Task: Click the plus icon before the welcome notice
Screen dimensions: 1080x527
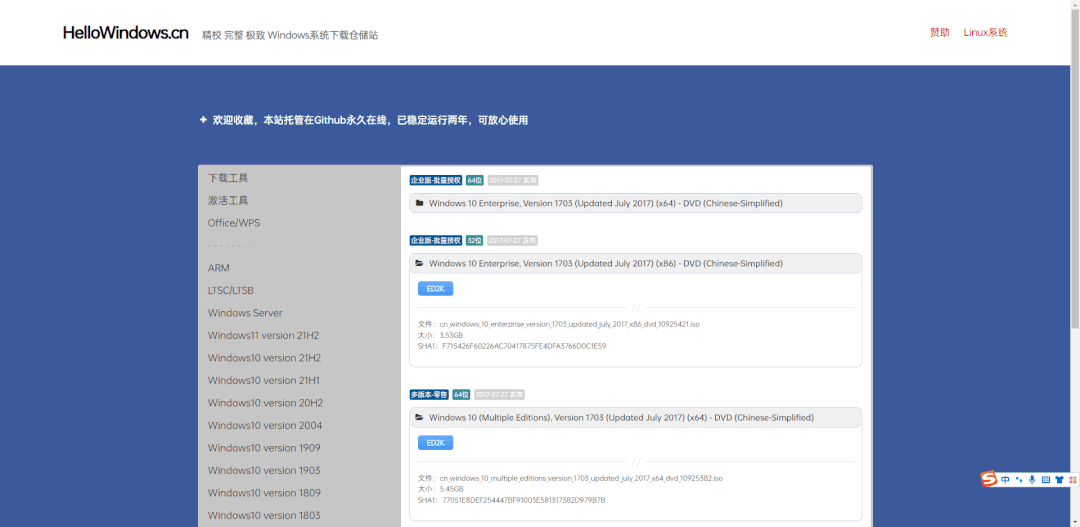Action: pyautogui.click(x=203, y=120)
